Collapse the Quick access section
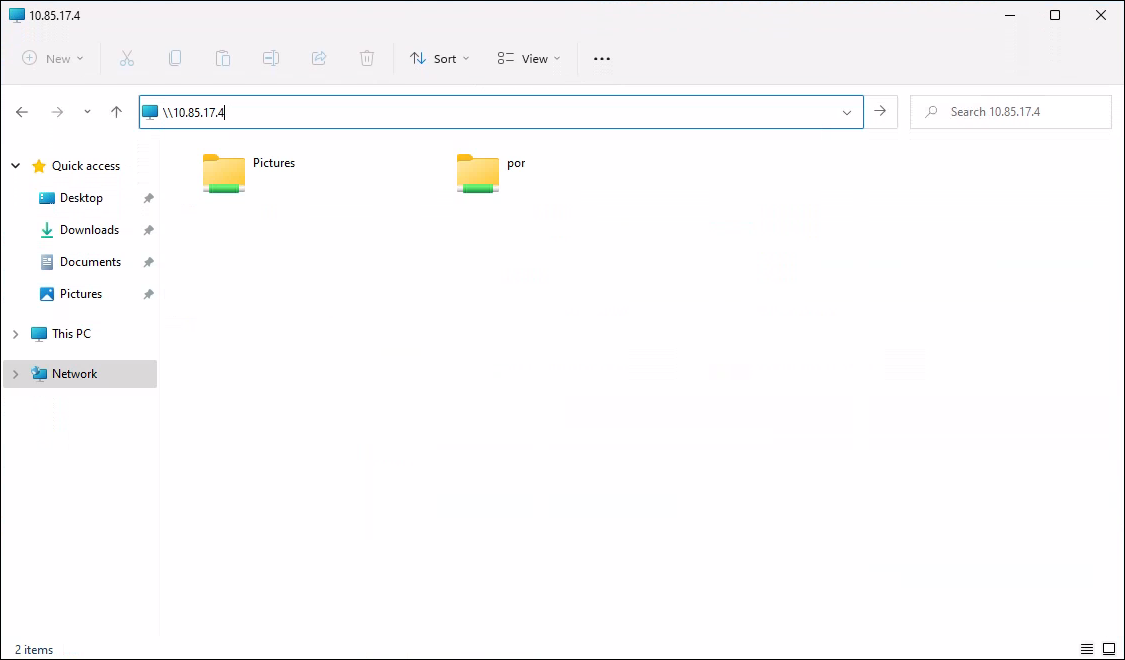This screenshot has width=1125, height=660. pos(15,166)
